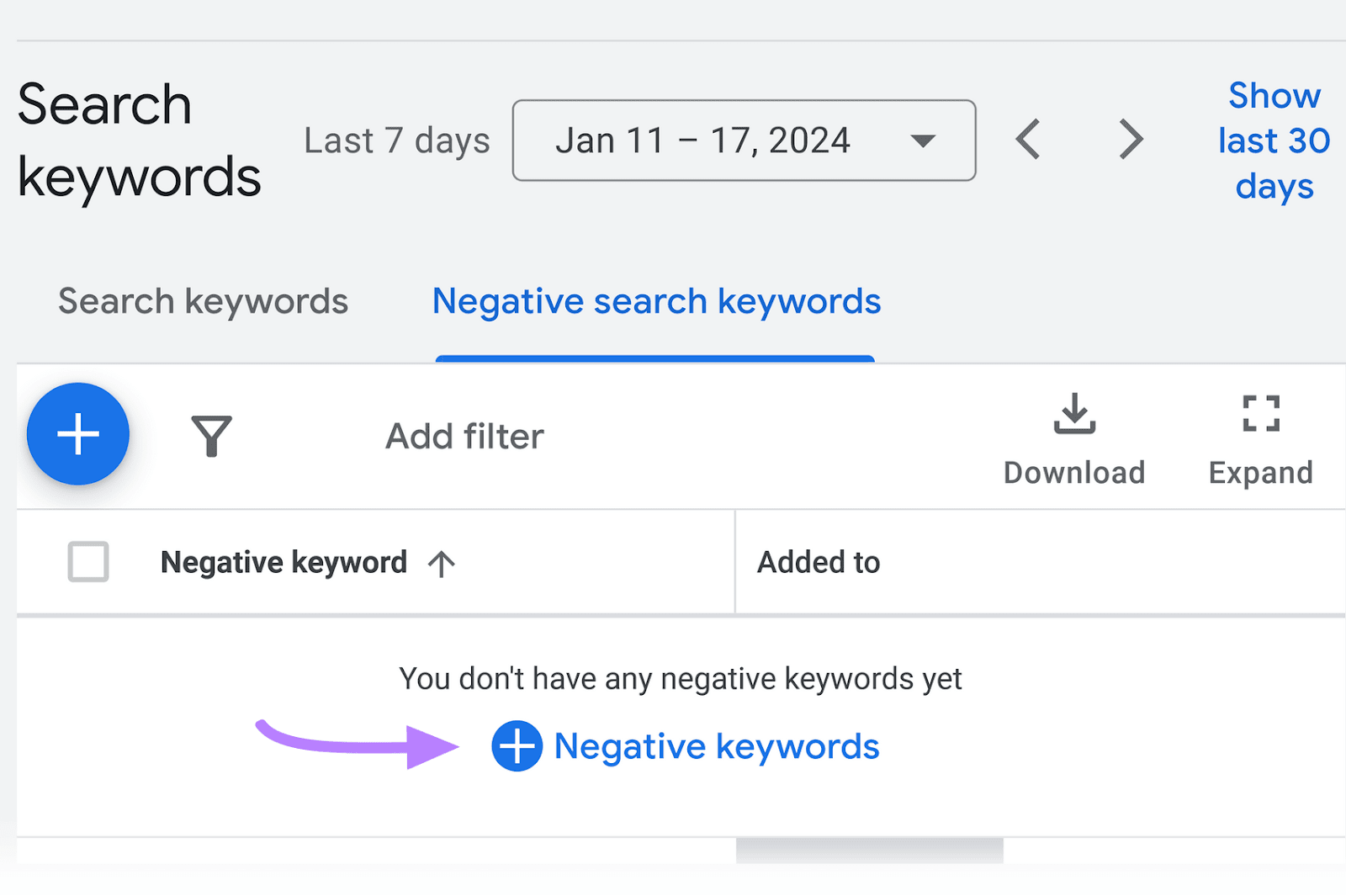The width and height of the screenshot is (1346, 896).
Task: Click the Show last 30 days link
Action: tap(1273, 140)
